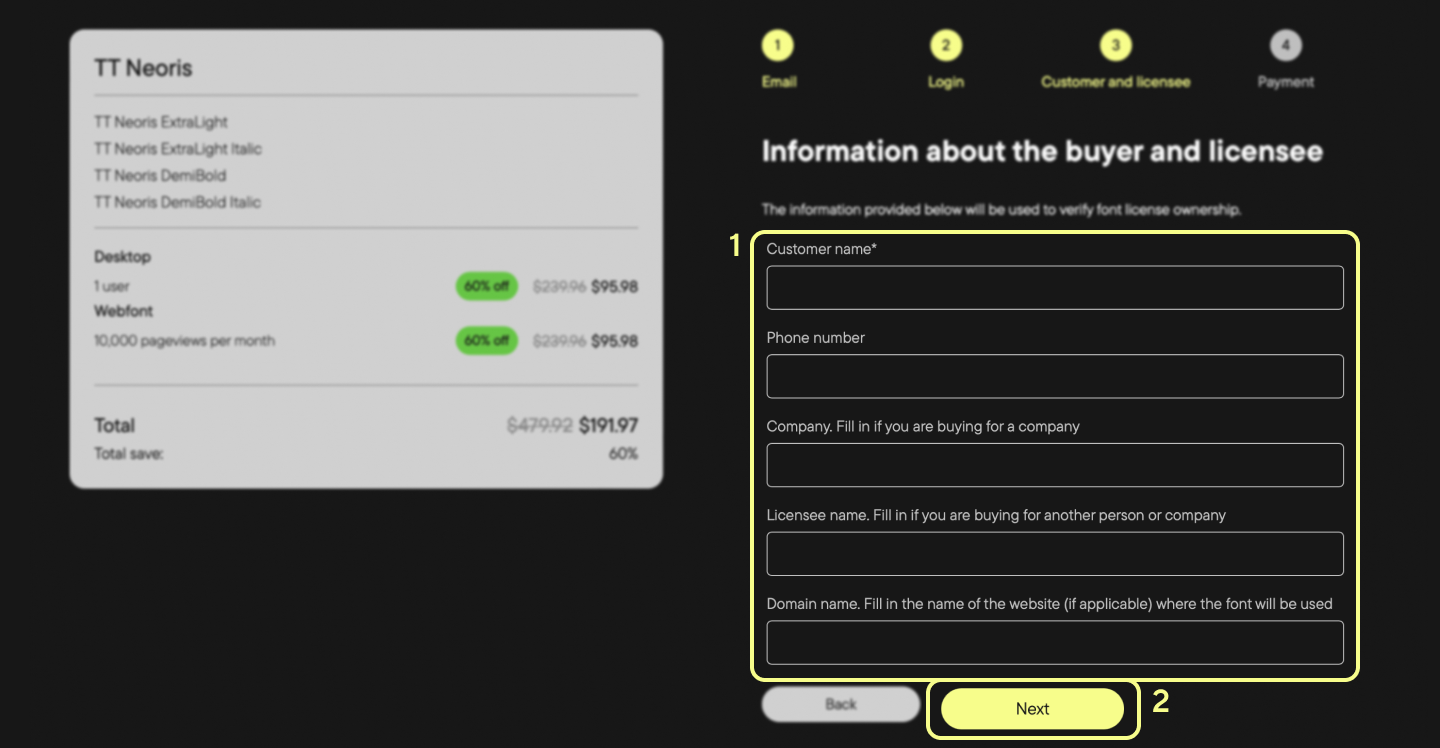Focus the Phone number field
Viewport: 1440px width, 748px height.
[x=1055, y=376]
